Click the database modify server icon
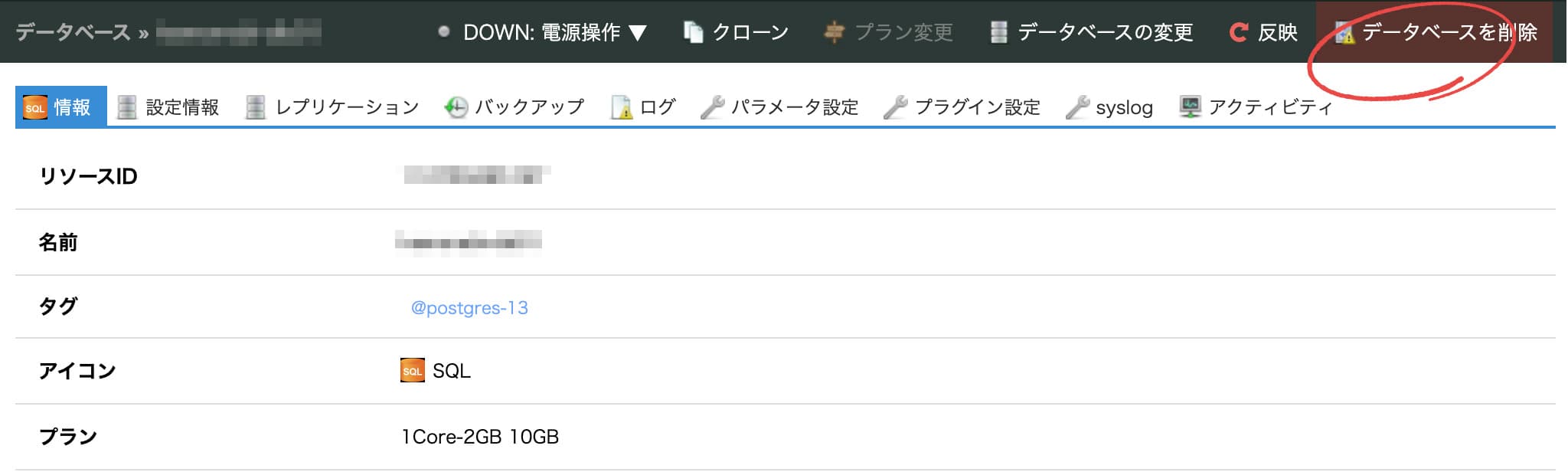The image size is (1568, 472). 998,32
